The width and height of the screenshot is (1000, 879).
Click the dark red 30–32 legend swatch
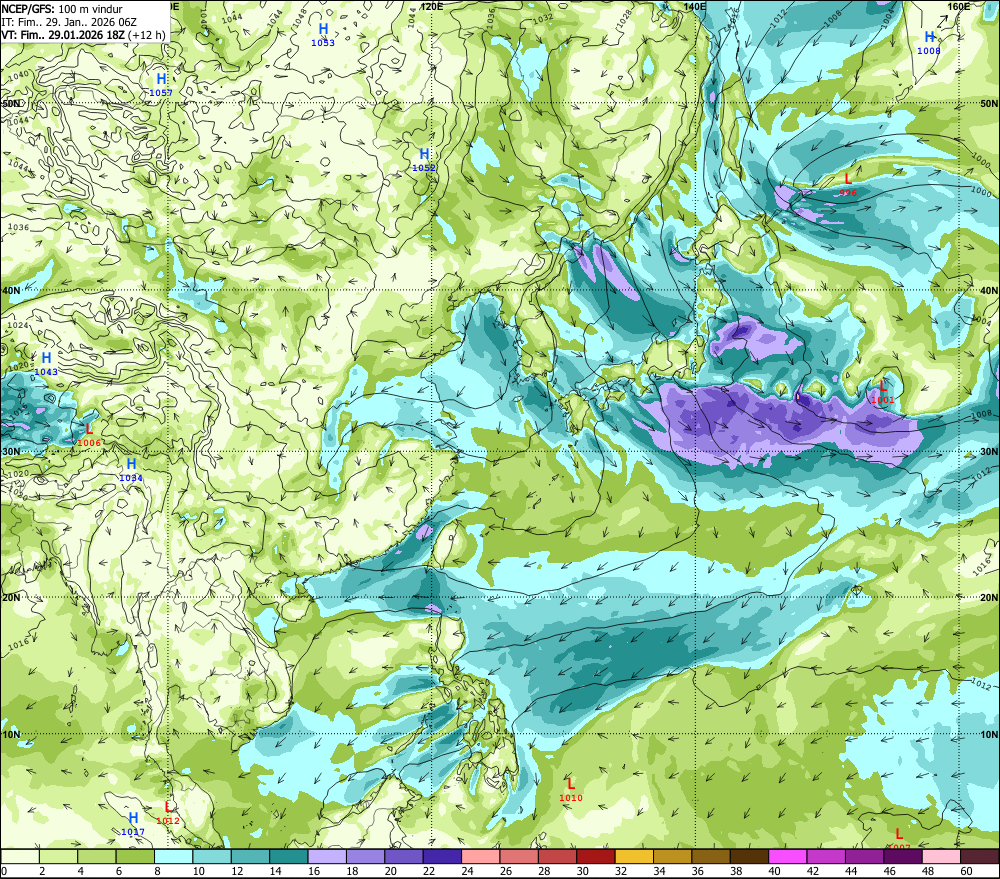pyautogui.click(x=596, y=857)
